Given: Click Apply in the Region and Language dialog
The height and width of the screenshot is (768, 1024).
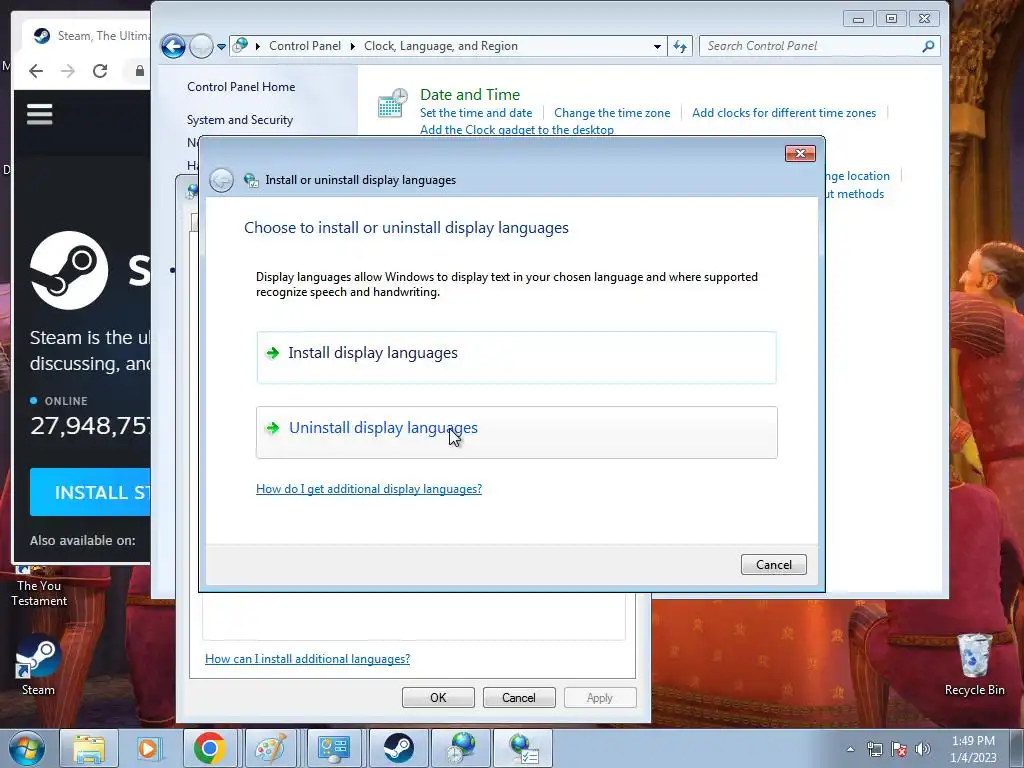Looking at the screenshot, I should [x=600, y=697].
